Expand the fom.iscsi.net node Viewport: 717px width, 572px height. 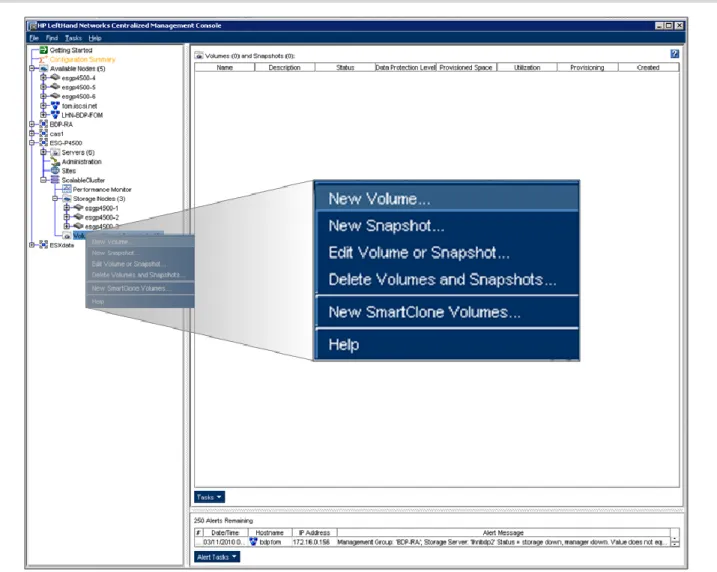pyautogui.click(x=43, y=106)
